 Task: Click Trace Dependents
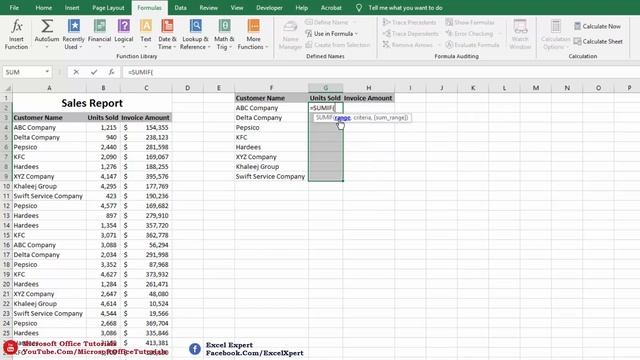(x=410, y=33)
